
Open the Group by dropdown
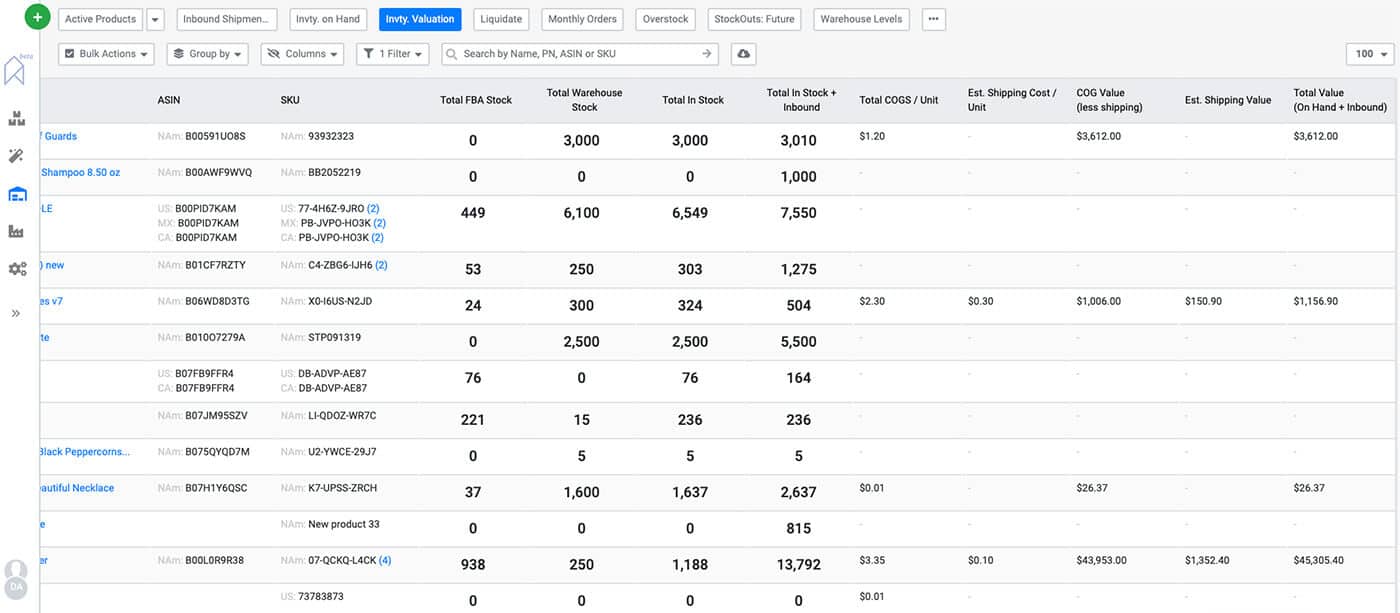tap(207, 54)
